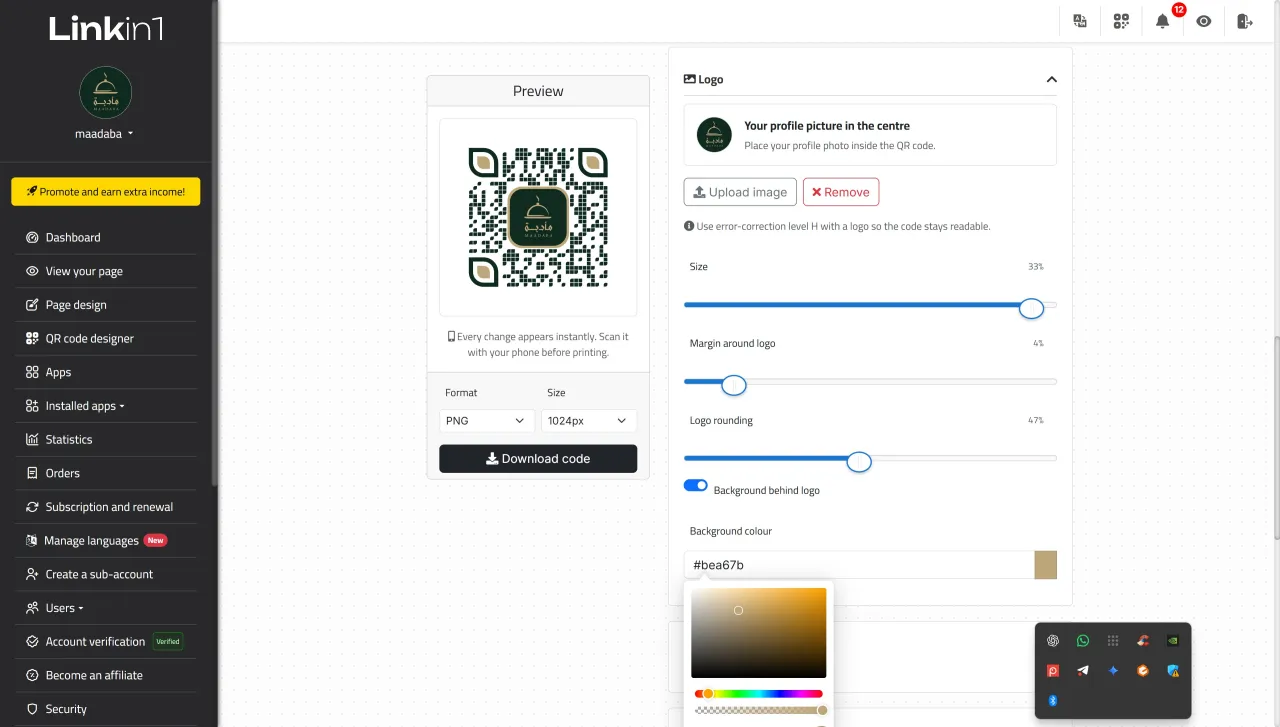The height and width of the screenshot is (727, 1280).
Task: Click the QR code preview image
Action: (538, 218)
